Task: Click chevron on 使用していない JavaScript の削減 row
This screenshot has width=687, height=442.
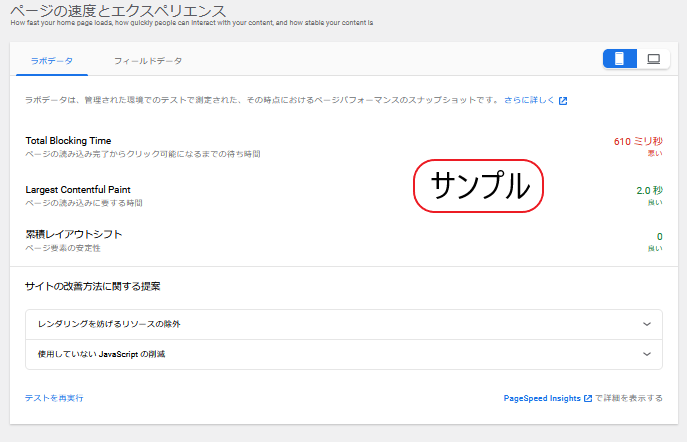Action: 647,354
